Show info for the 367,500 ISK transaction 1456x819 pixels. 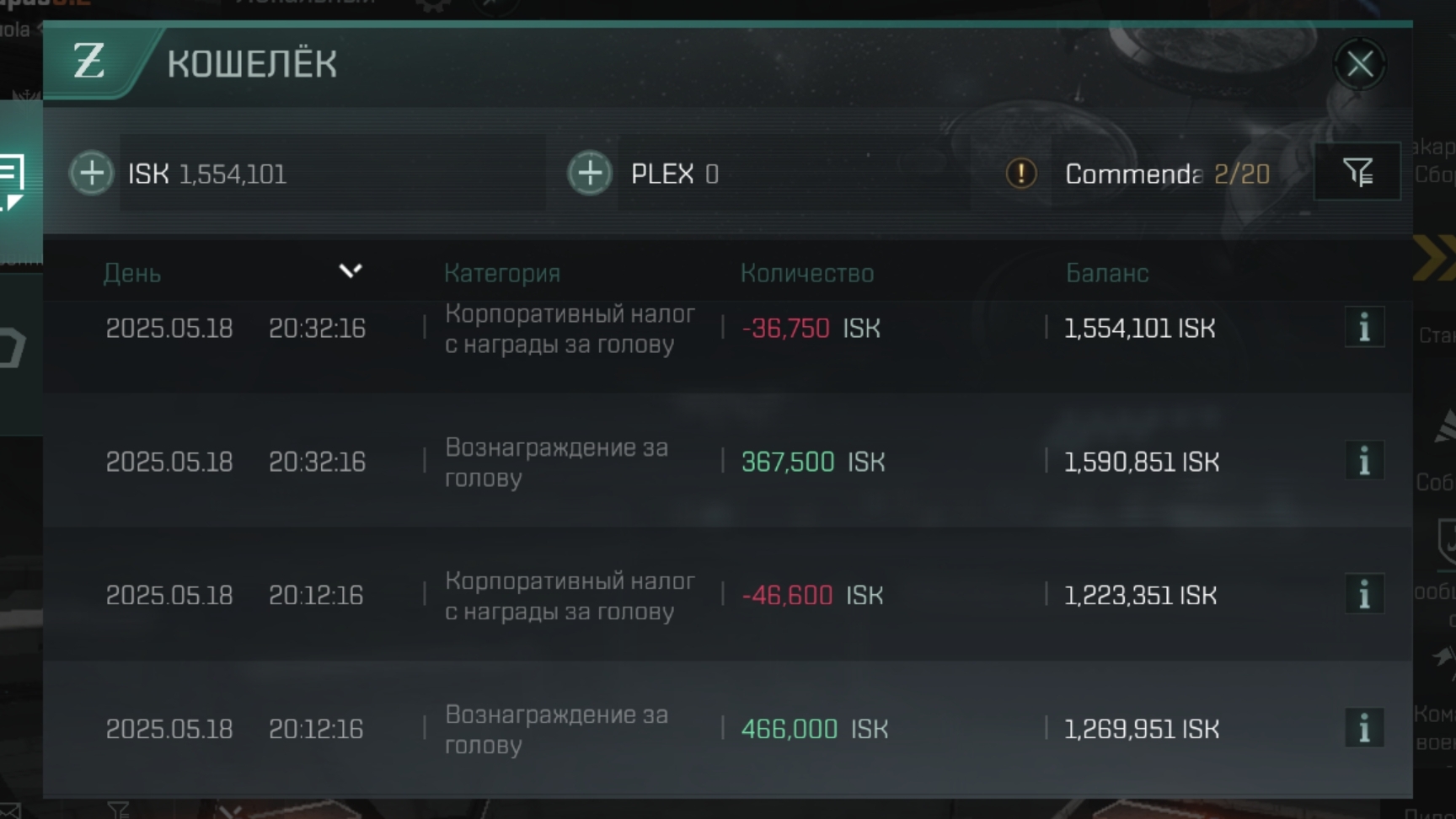[1364, 461]
